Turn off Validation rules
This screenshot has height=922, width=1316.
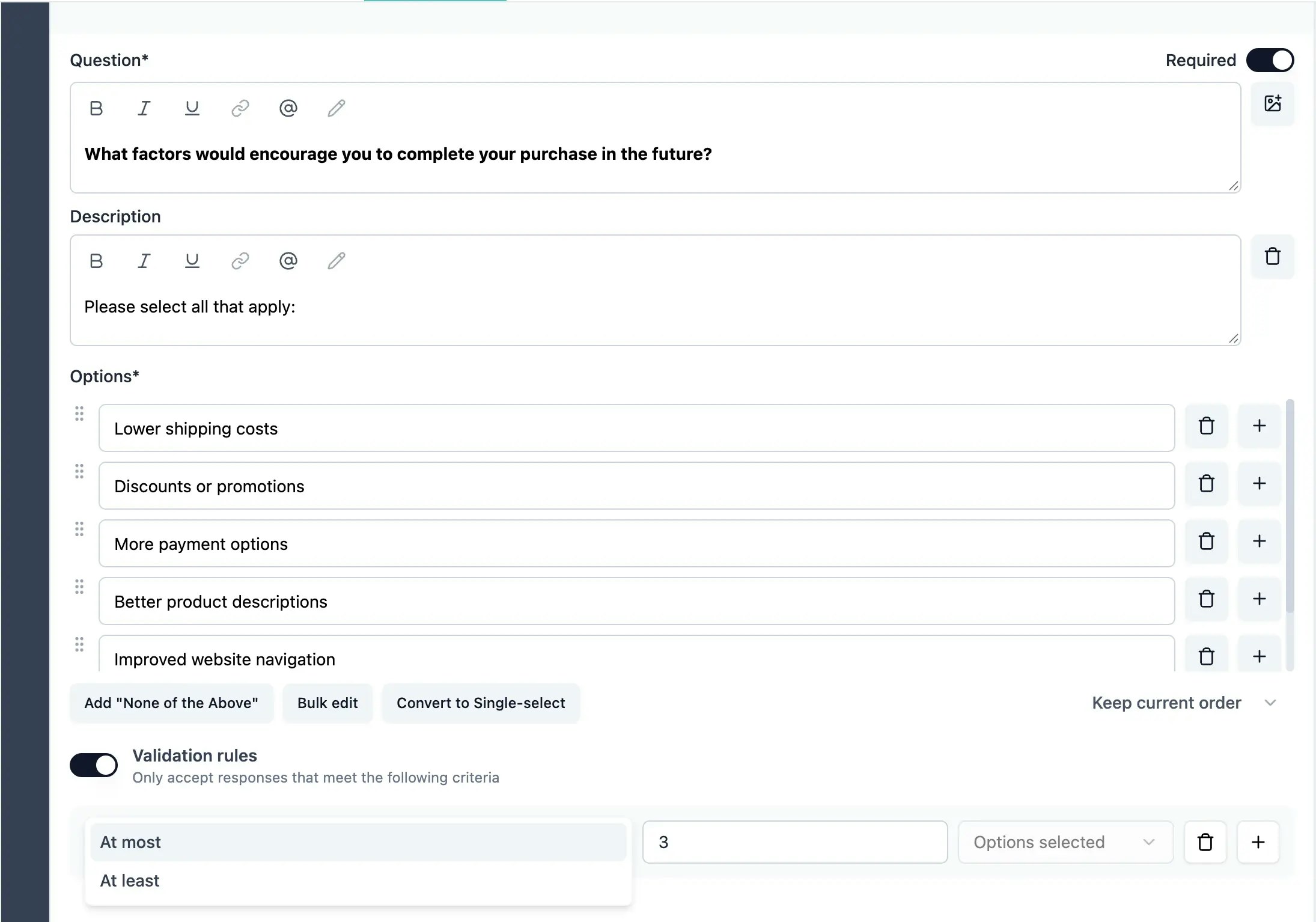click(94, 765)
